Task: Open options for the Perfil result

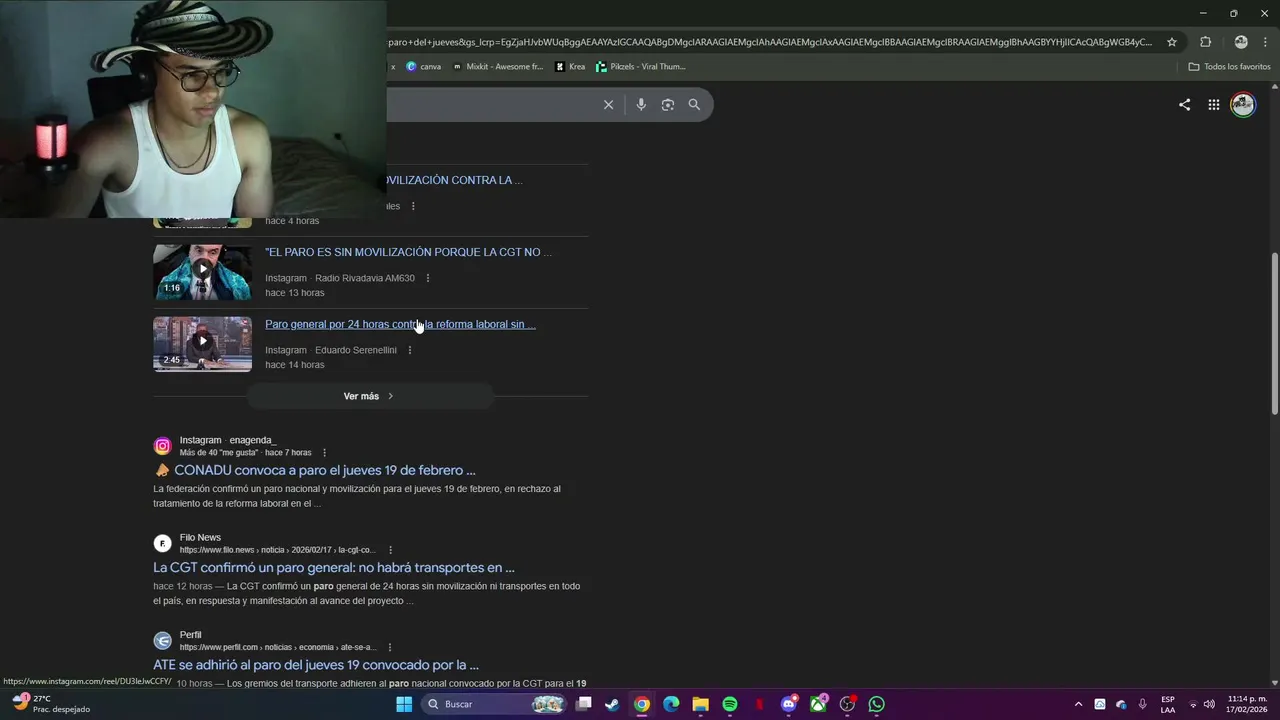Action: pos(389,647)
